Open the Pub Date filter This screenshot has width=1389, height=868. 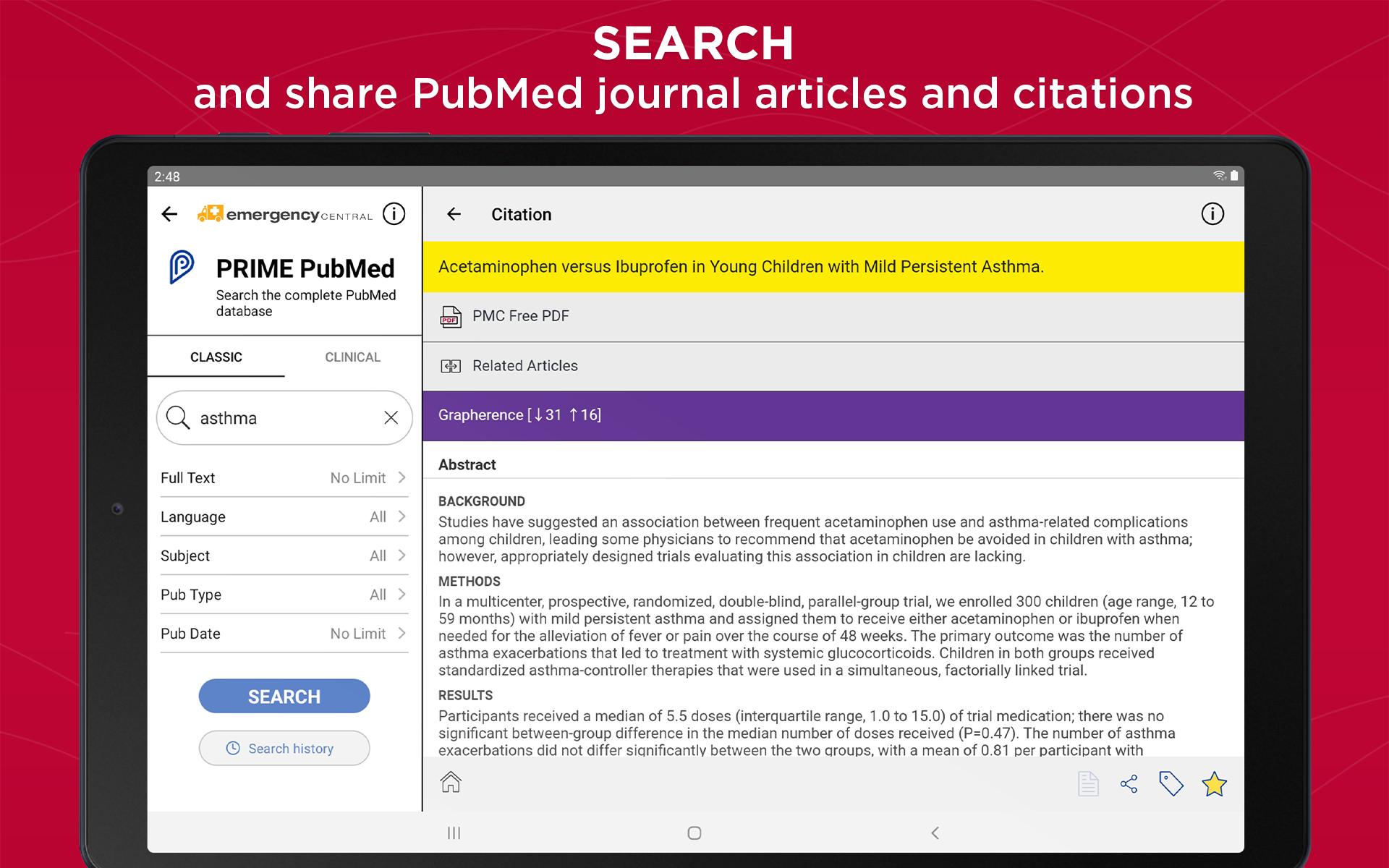[x=284, y=634]
